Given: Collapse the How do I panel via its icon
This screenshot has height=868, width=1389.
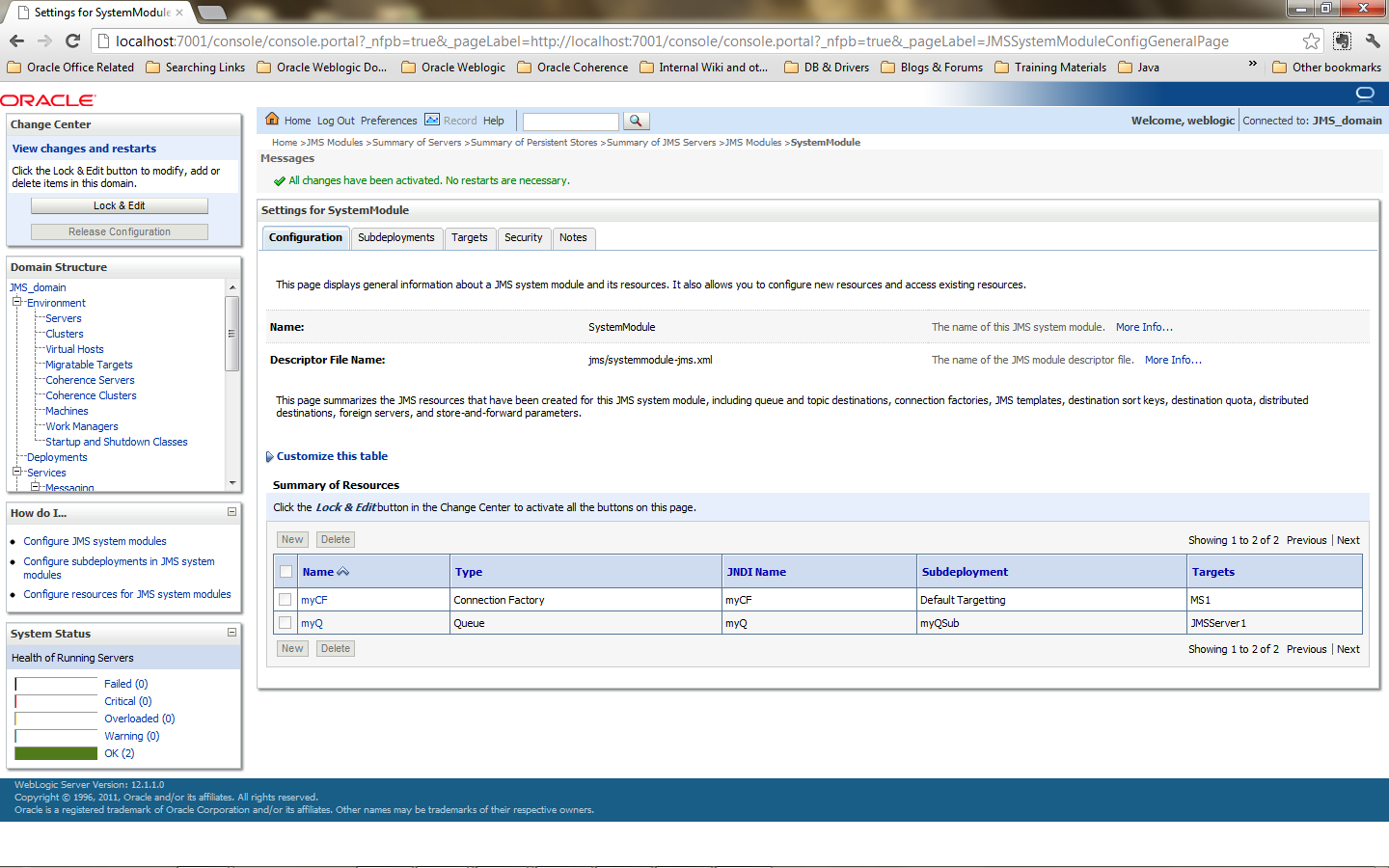Looking at the screenshot, I should 231,512.
